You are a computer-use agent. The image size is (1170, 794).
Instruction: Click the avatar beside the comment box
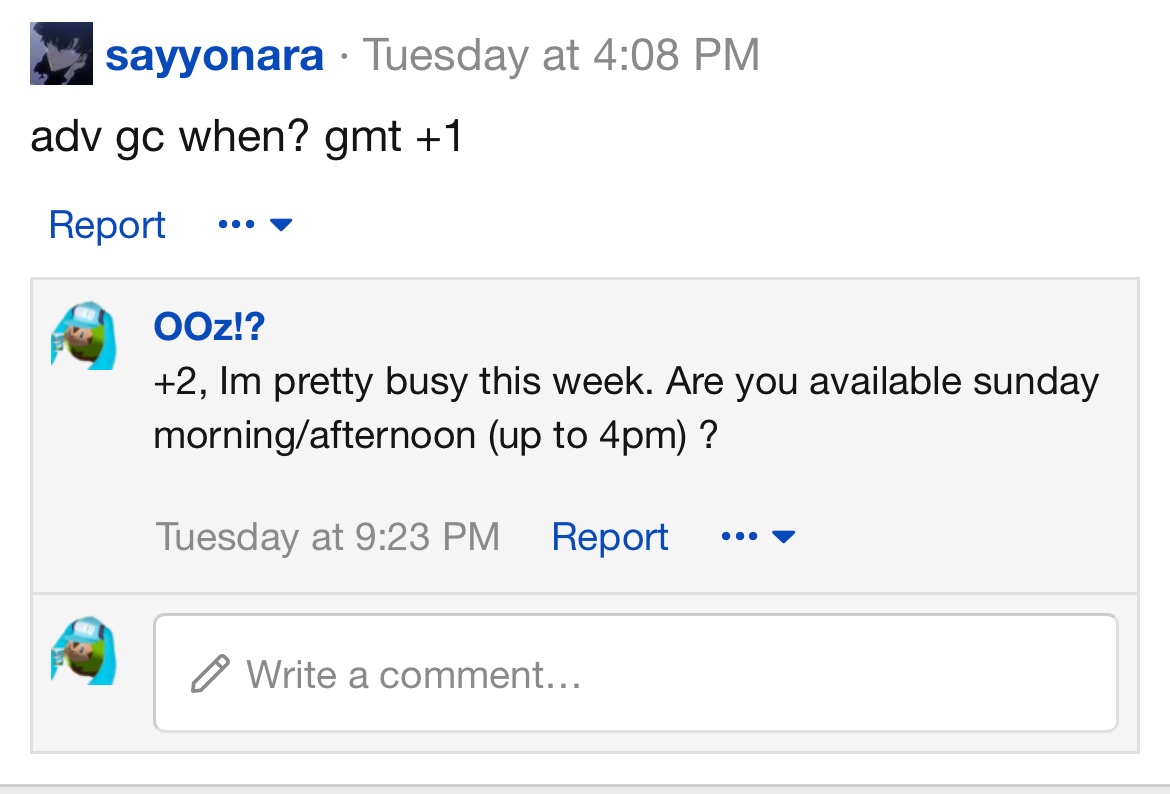coord(84,651)
